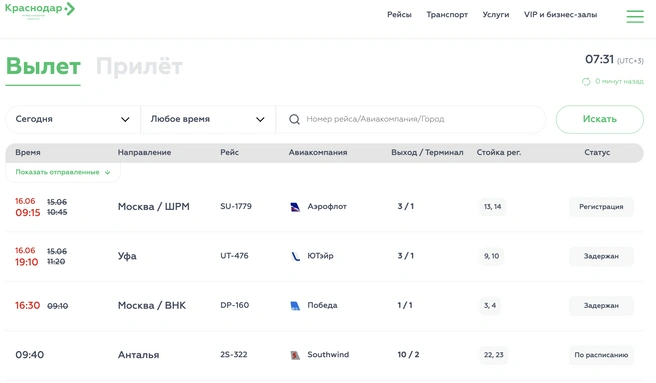Image resolution: width=656 pixels, height=383 pixels.
Task: Click Задержан status for flight DP-160
Action: point(601,306)
